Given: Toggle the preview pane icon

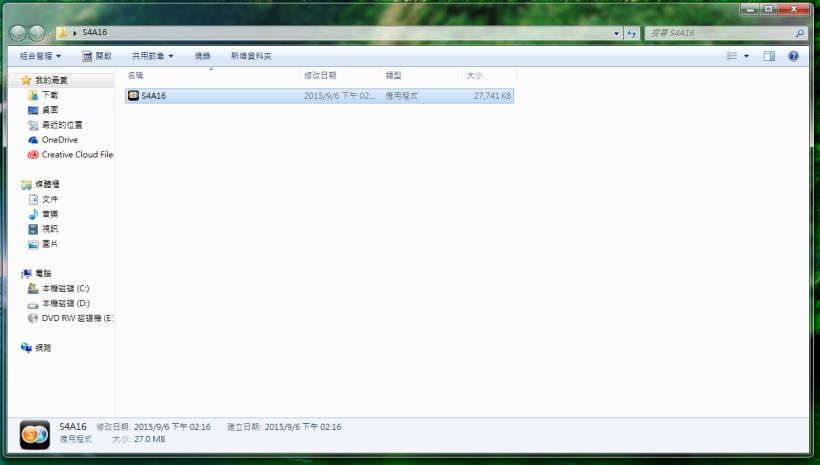Looking at the screenshot, I should (x=769, y=56).
